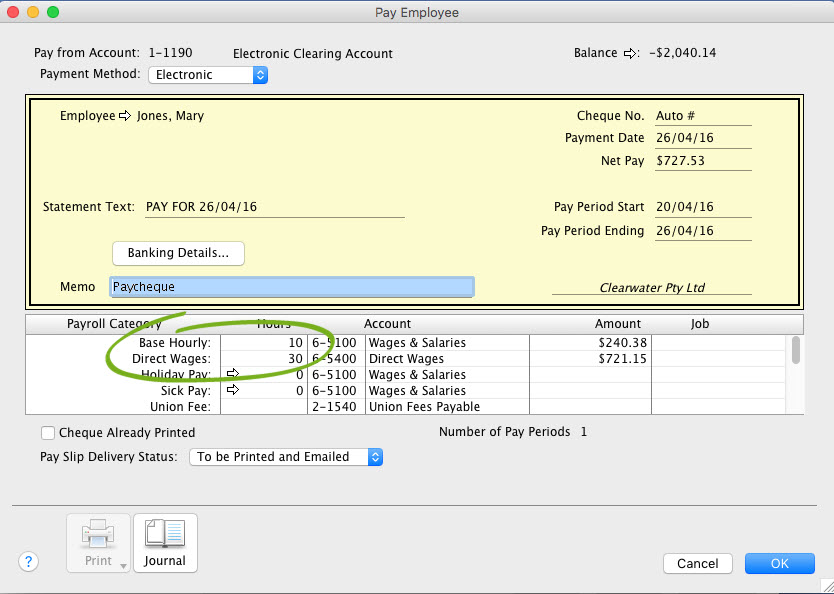This screenshot has height=594, width=834.
Task: Toggle the Cheque Already Printed checkbox
Action: click(x=48, y=433)
